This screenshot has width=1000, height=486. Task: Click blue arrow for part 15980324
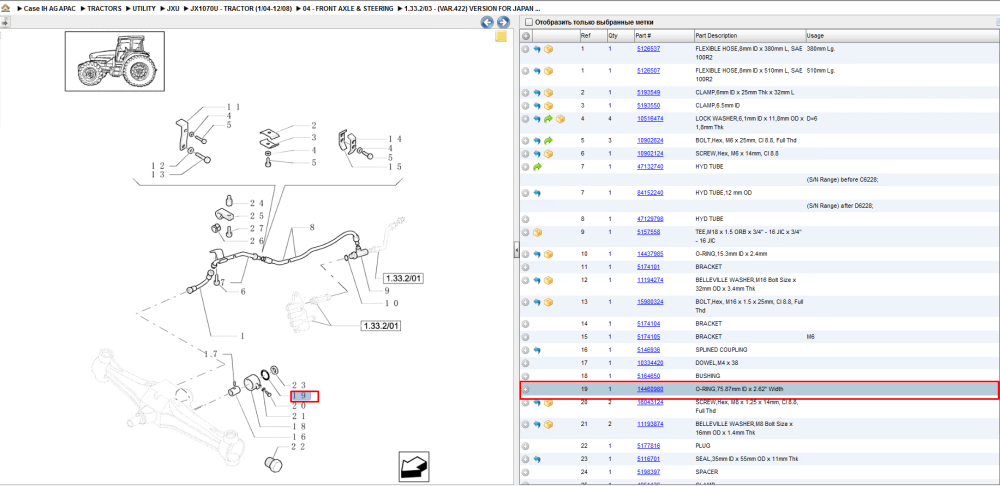[x=537, y=302]
